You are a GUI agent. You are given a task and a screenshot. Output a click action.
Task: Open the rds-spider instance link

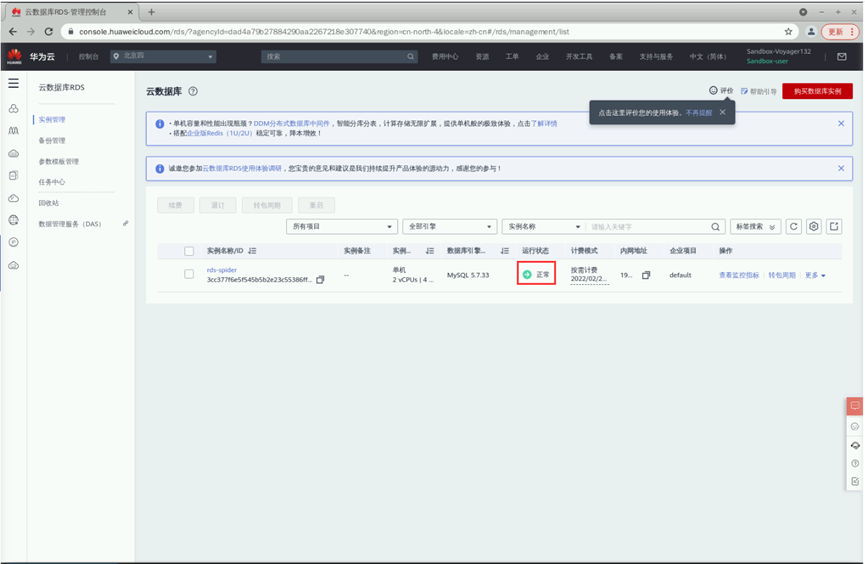[x=222, y=270]
